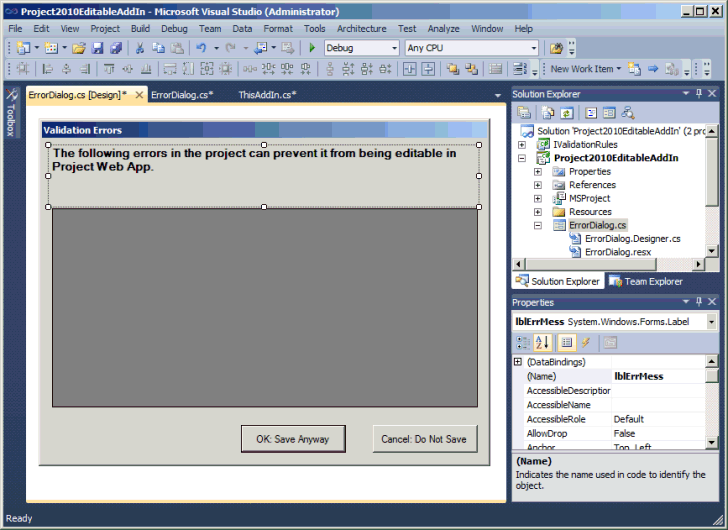Viewport: 728px width, 530px height.
Task: Click the Solution Explorer Refresh icon
Action: (566, 113)
